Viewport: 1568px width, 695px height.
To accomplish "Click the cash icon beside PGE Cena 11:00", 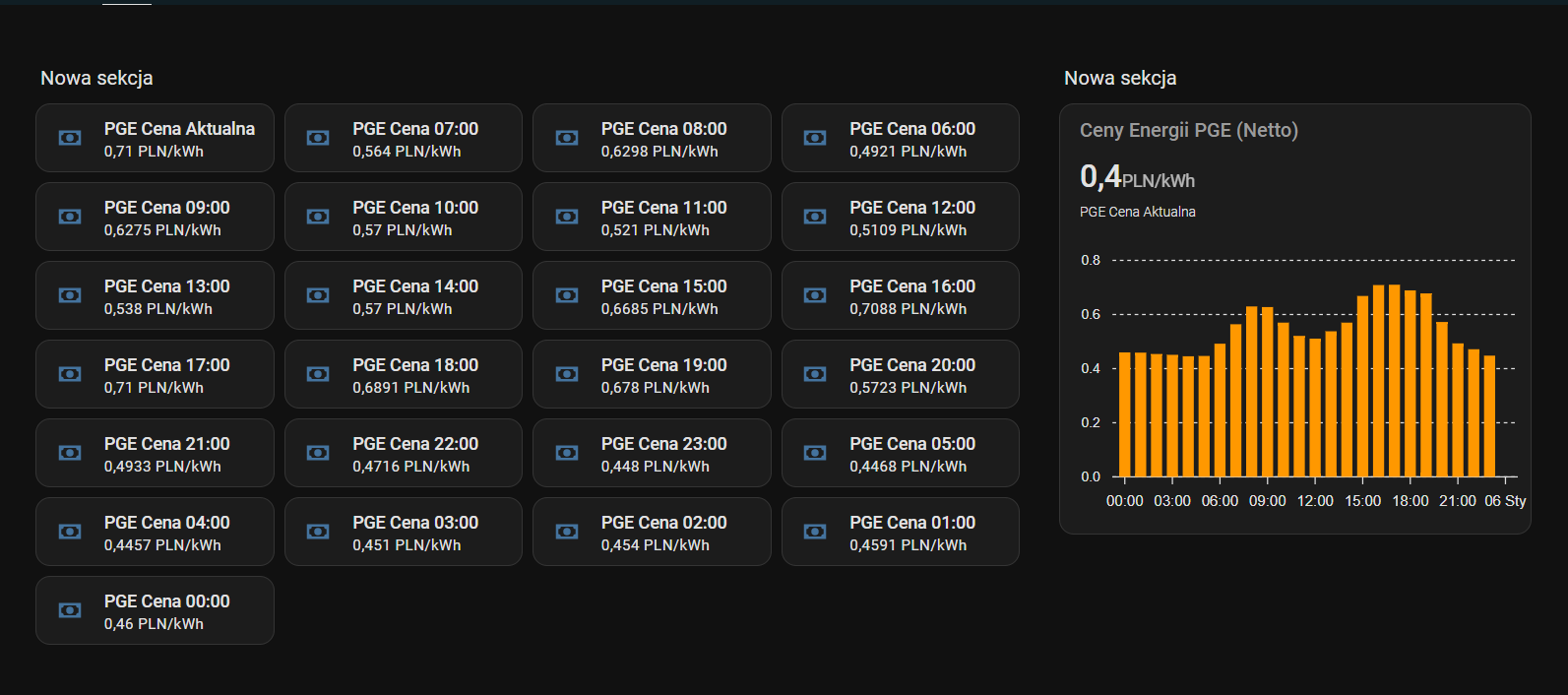I will (x=567, y=217).
